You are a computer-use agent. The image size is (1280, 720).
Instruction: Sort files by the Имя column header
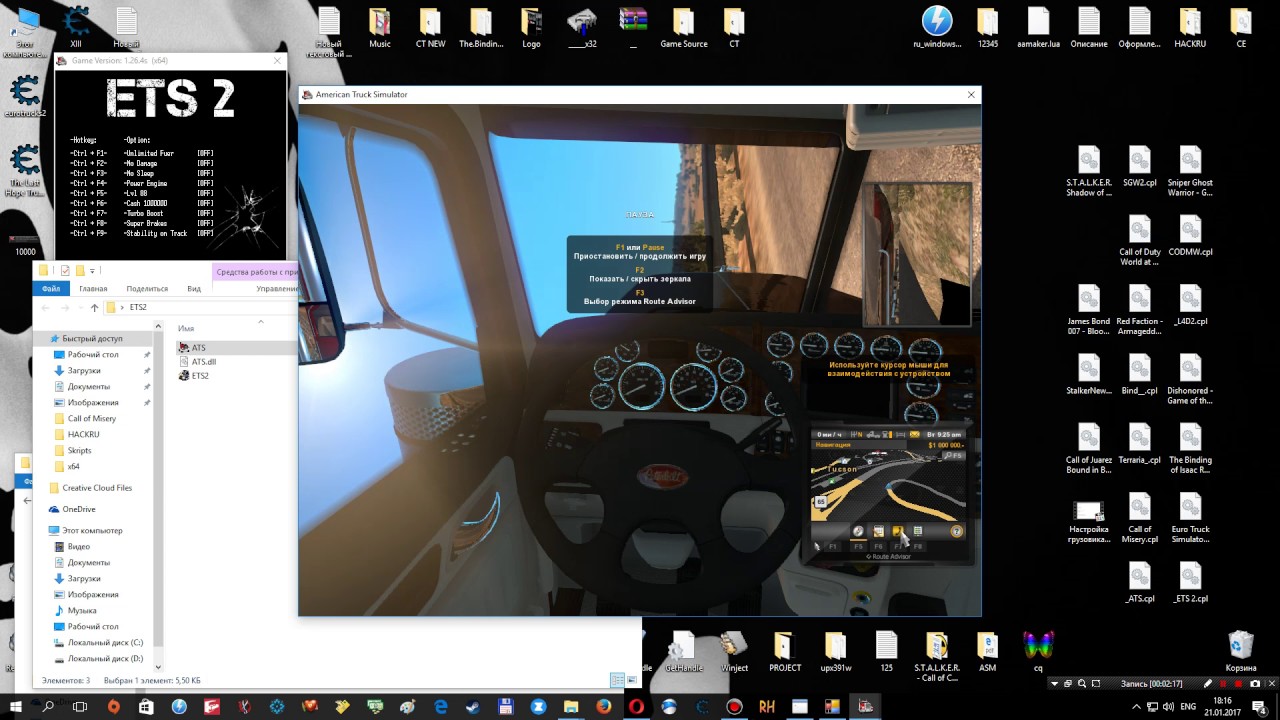click(186, 328)
